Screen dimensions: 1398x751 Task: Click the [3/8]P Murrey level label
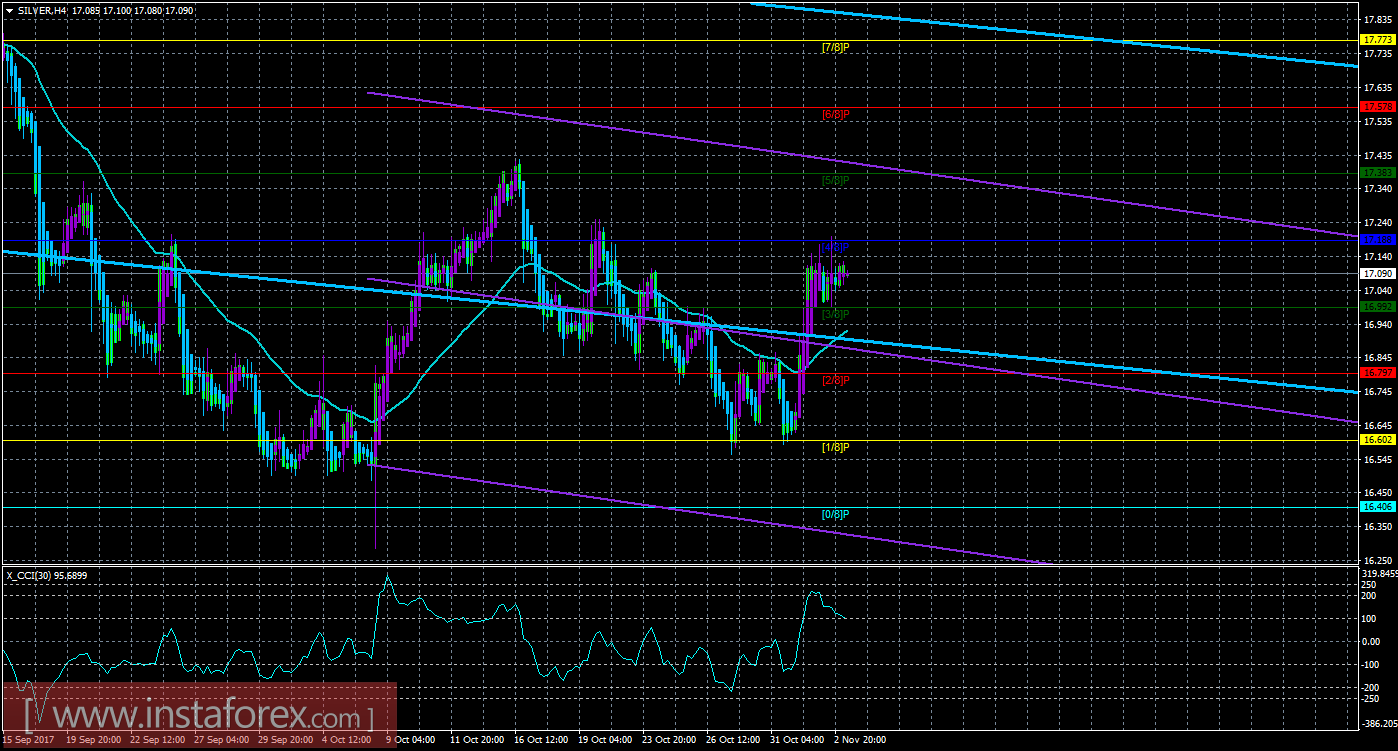coord(834,314)
